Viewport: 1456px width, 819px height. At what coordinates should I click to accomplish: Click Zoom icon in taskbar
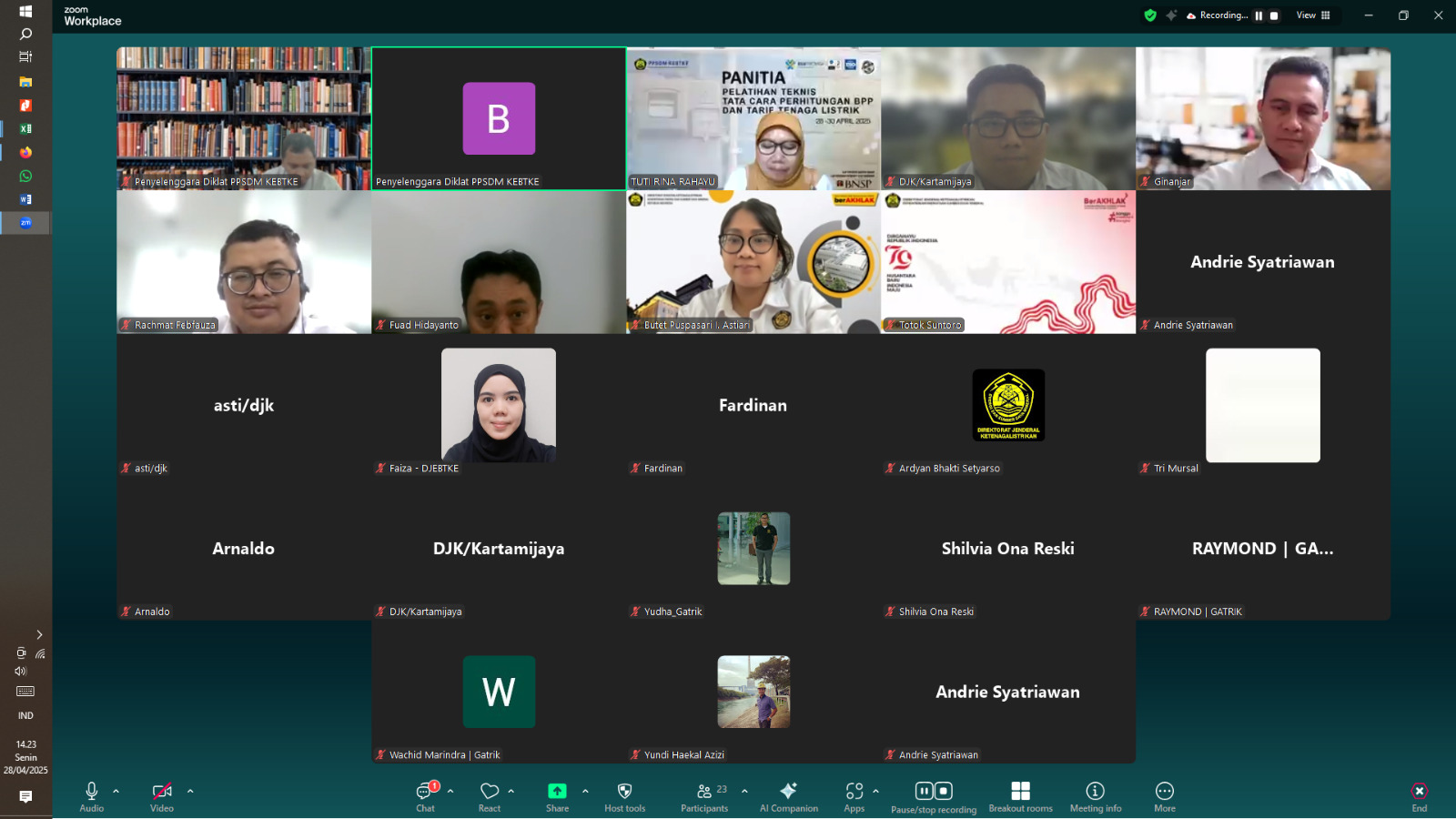pyautogui.click(x=25, y=223)
